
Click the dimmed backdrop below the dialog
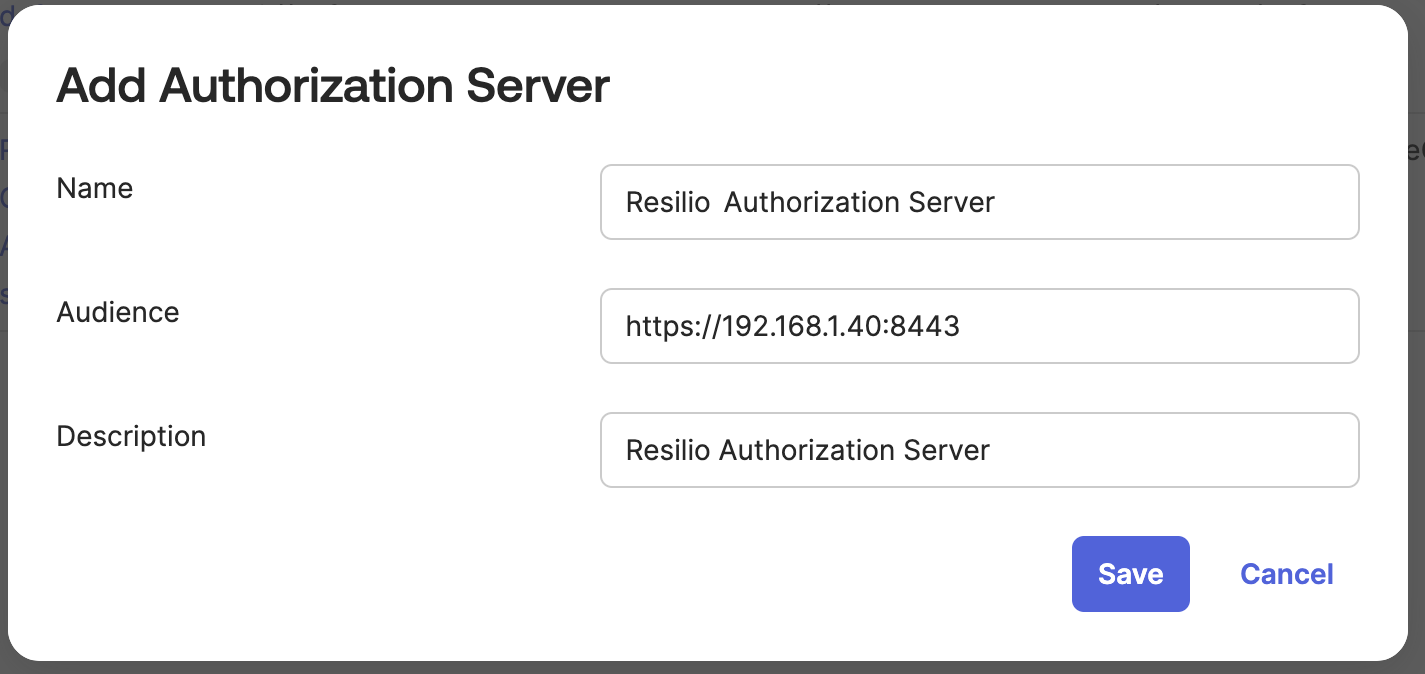(700, 668)
